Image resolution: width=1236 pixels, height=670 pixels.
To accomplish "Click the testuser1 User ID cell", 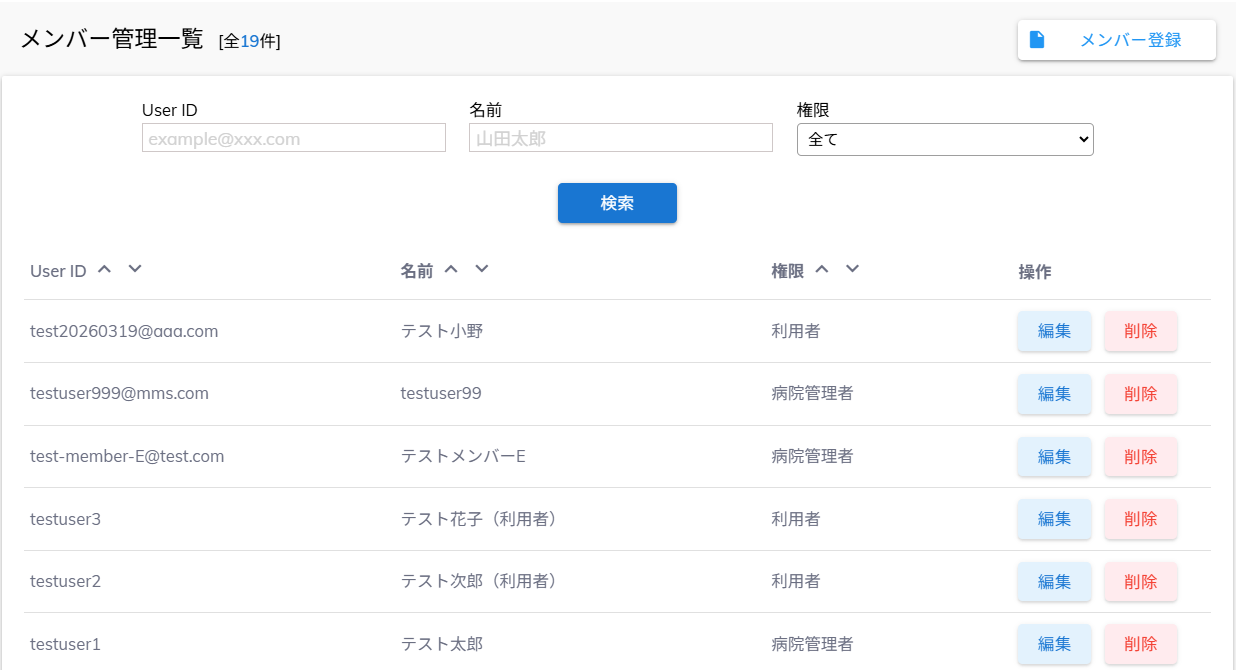I will (x=65, y=644).
